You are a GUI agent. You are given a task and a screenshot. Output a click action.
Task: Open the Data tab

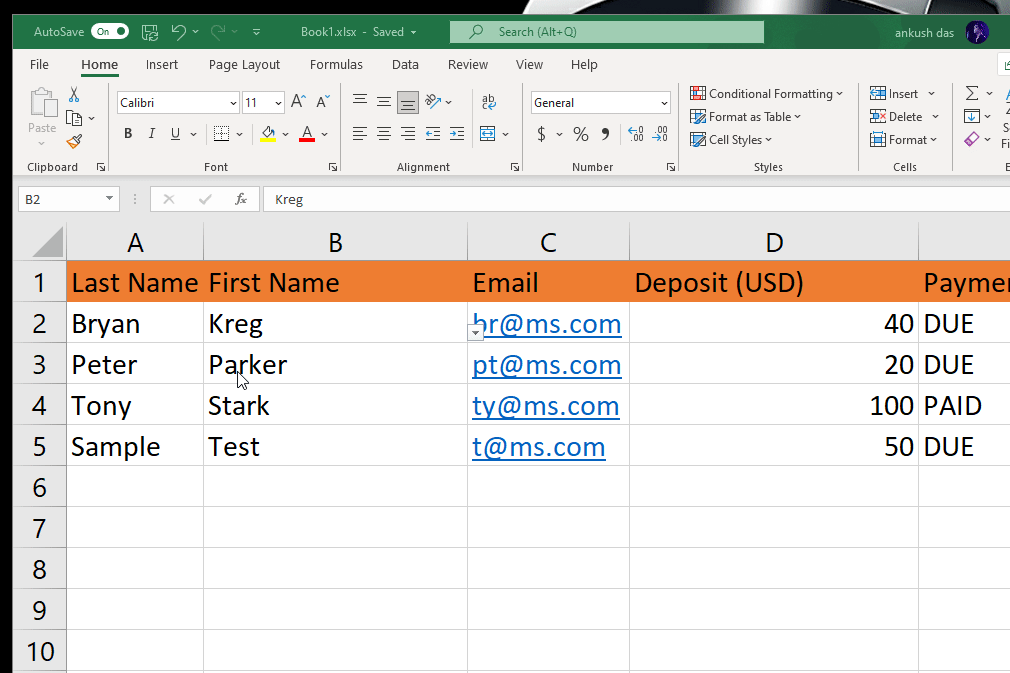coord(405,64)
